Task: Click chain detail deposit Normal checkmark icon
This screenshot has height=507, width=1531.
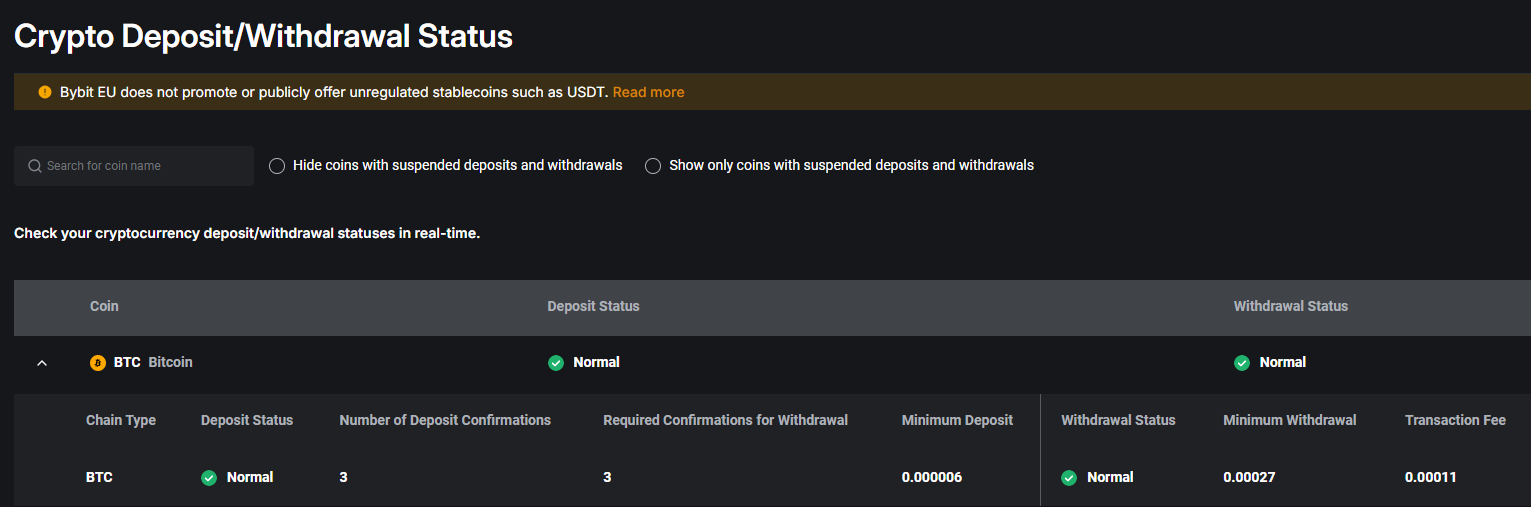Action: point(209,478)
